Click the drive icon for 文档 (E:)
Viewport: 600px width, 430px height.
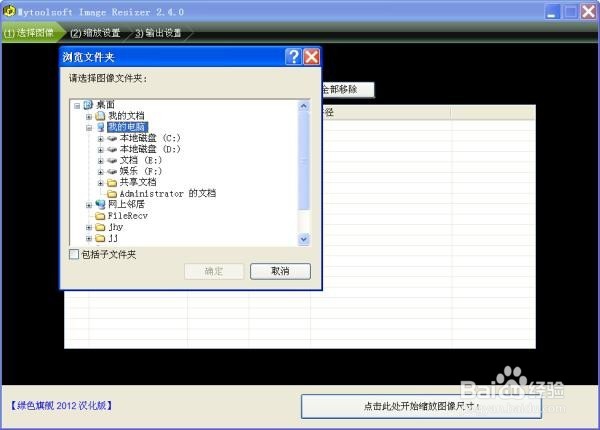112,160
